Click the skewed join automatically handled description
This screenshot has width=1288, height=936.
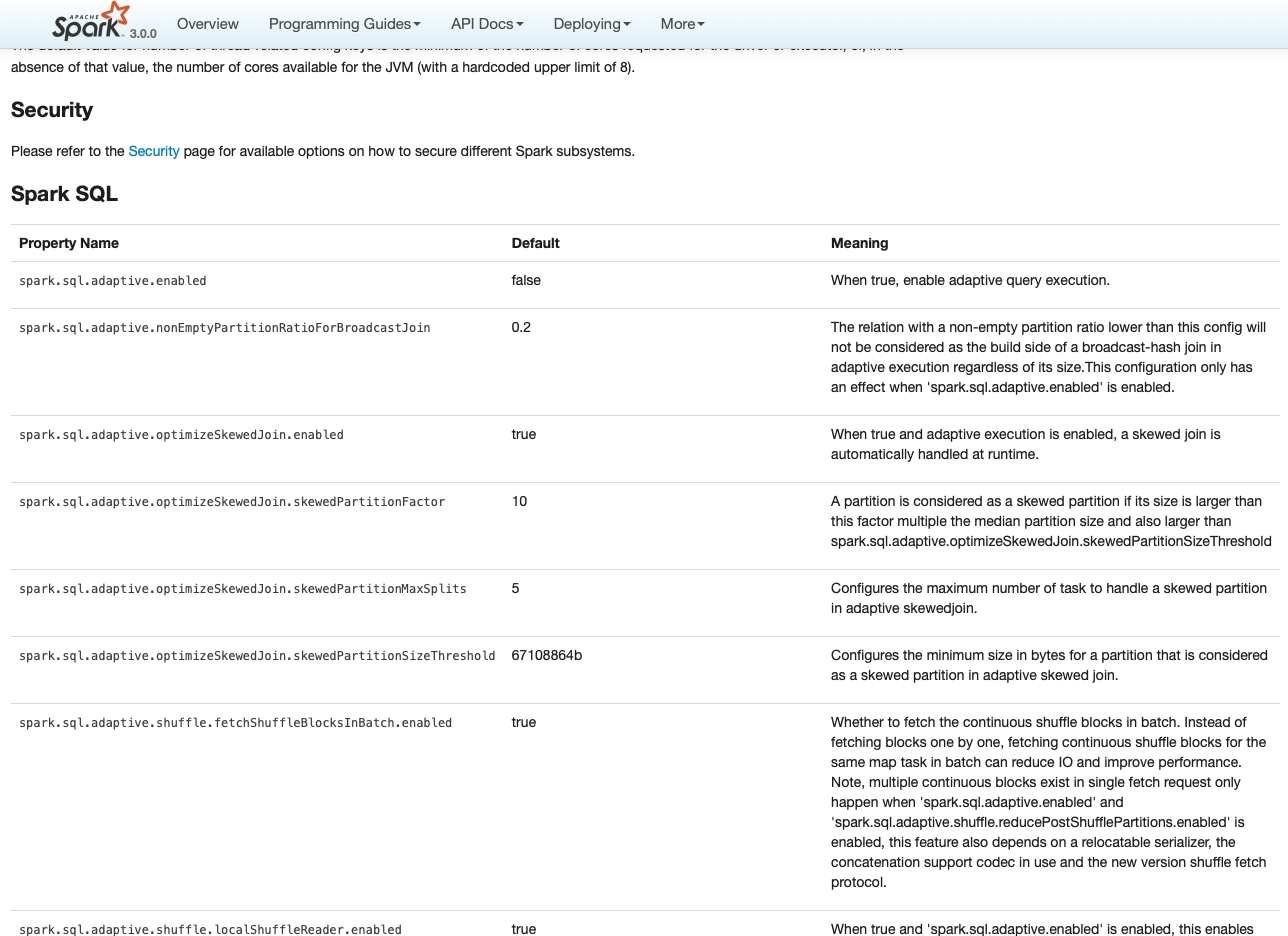tap(1026, 444)
